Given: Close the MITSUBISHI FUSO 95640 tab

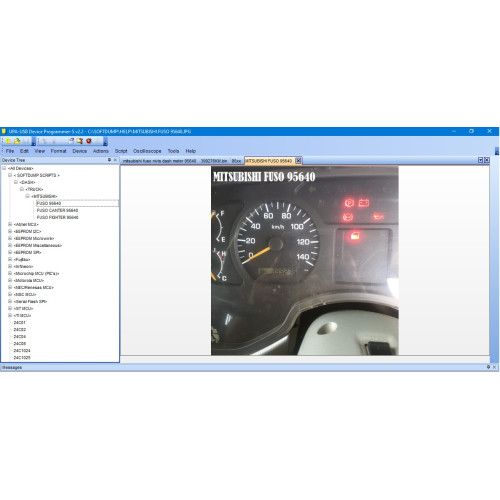Looking at the screenshot, I should 298,161.
